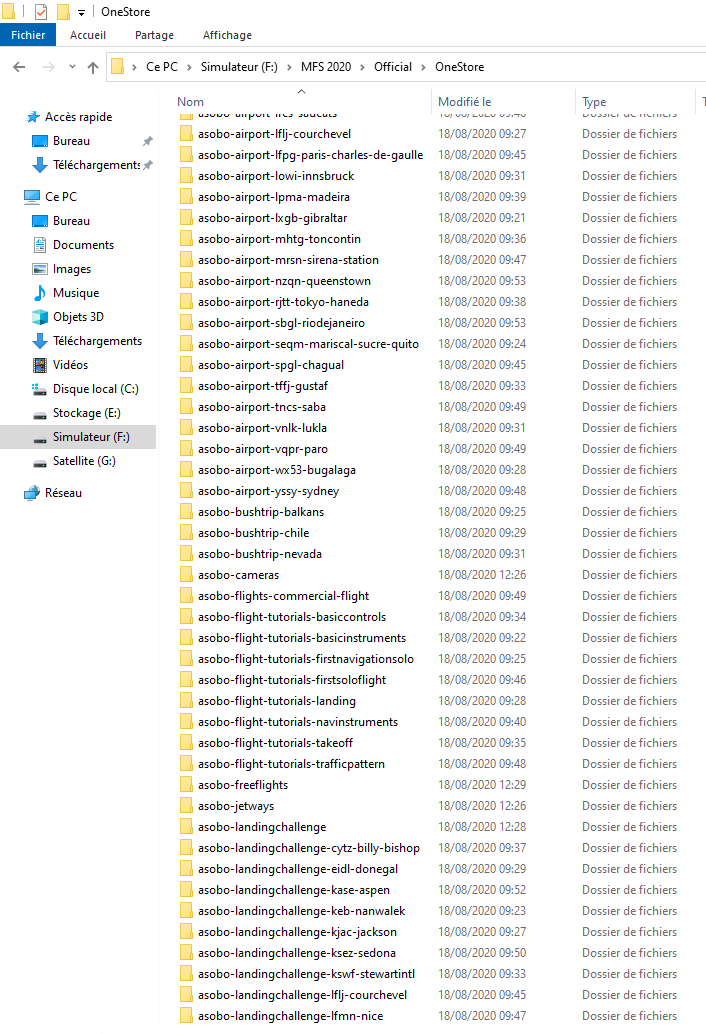Viewport: 706px width, 1034px height.
Task: Click the asobo-airport-yssy-sydney folder icon
Action: (x=187, y=491)
